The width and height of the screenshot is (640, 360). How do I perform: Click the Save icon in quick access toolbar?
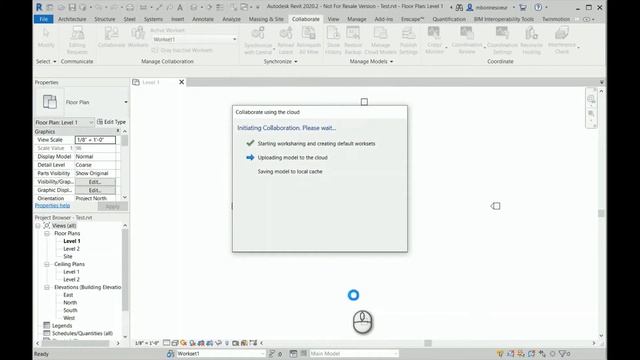(72, 7)
